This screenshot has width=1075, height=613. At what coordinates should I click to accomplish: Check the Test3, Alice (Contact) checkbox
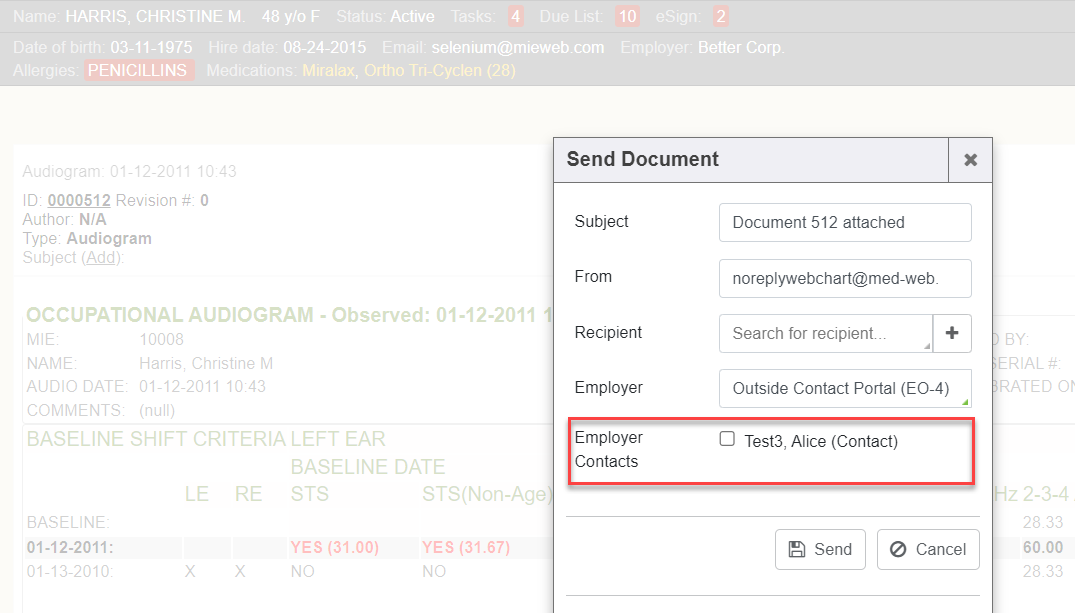(727, 439)
